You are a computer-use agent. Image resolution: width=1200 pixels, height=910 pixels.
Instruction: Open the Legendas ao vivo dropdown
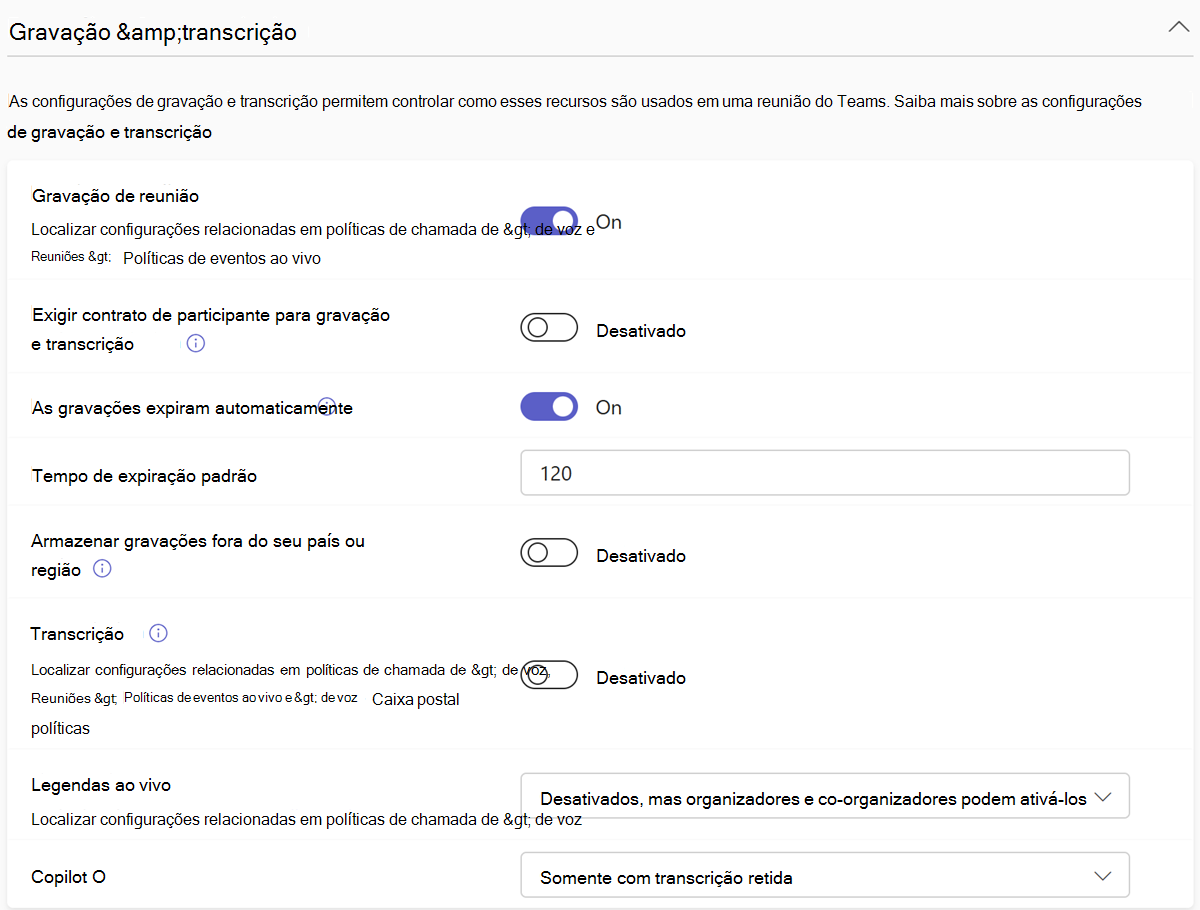pos(825,796)
